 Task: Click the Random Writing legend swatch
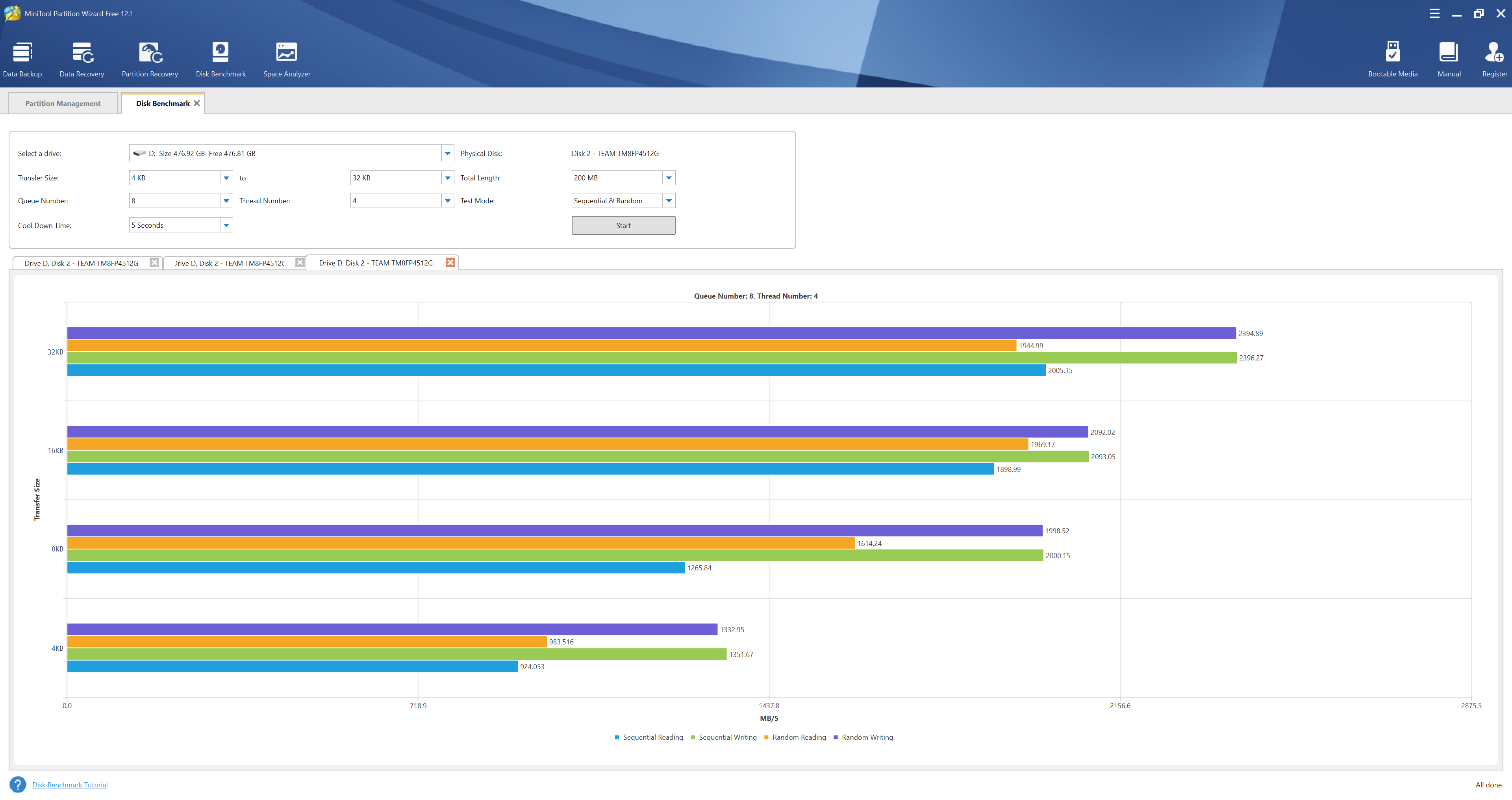point(835,737)
